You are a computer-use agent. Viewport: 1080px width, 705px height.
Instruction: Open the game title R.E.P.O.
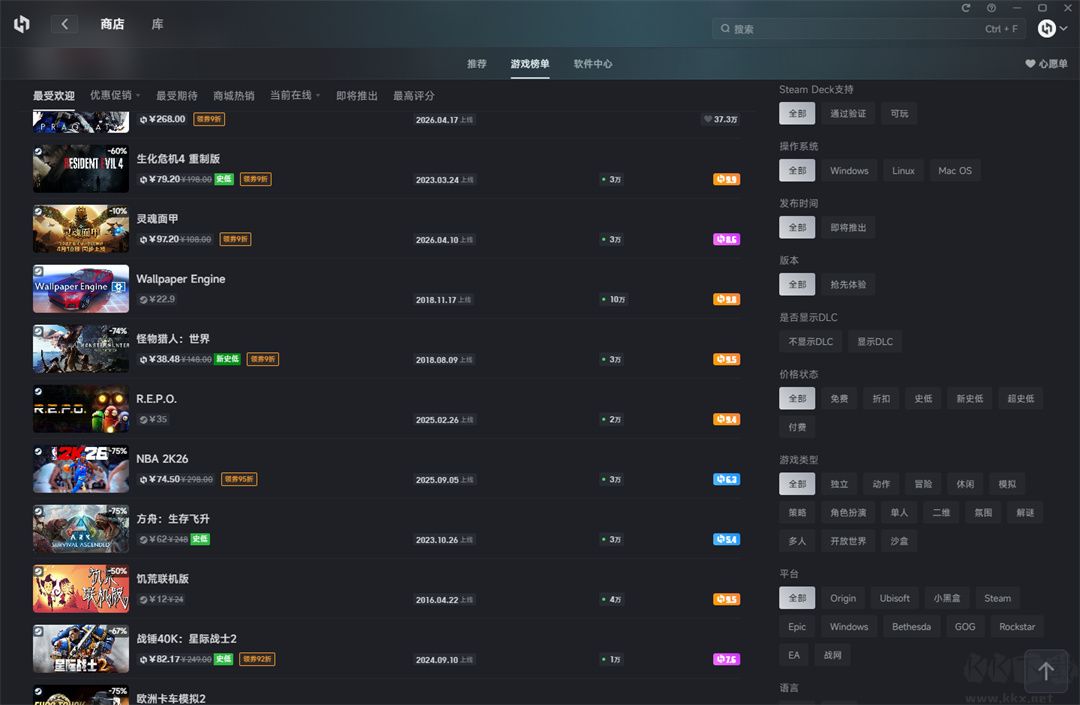click(x=156, y=399)
